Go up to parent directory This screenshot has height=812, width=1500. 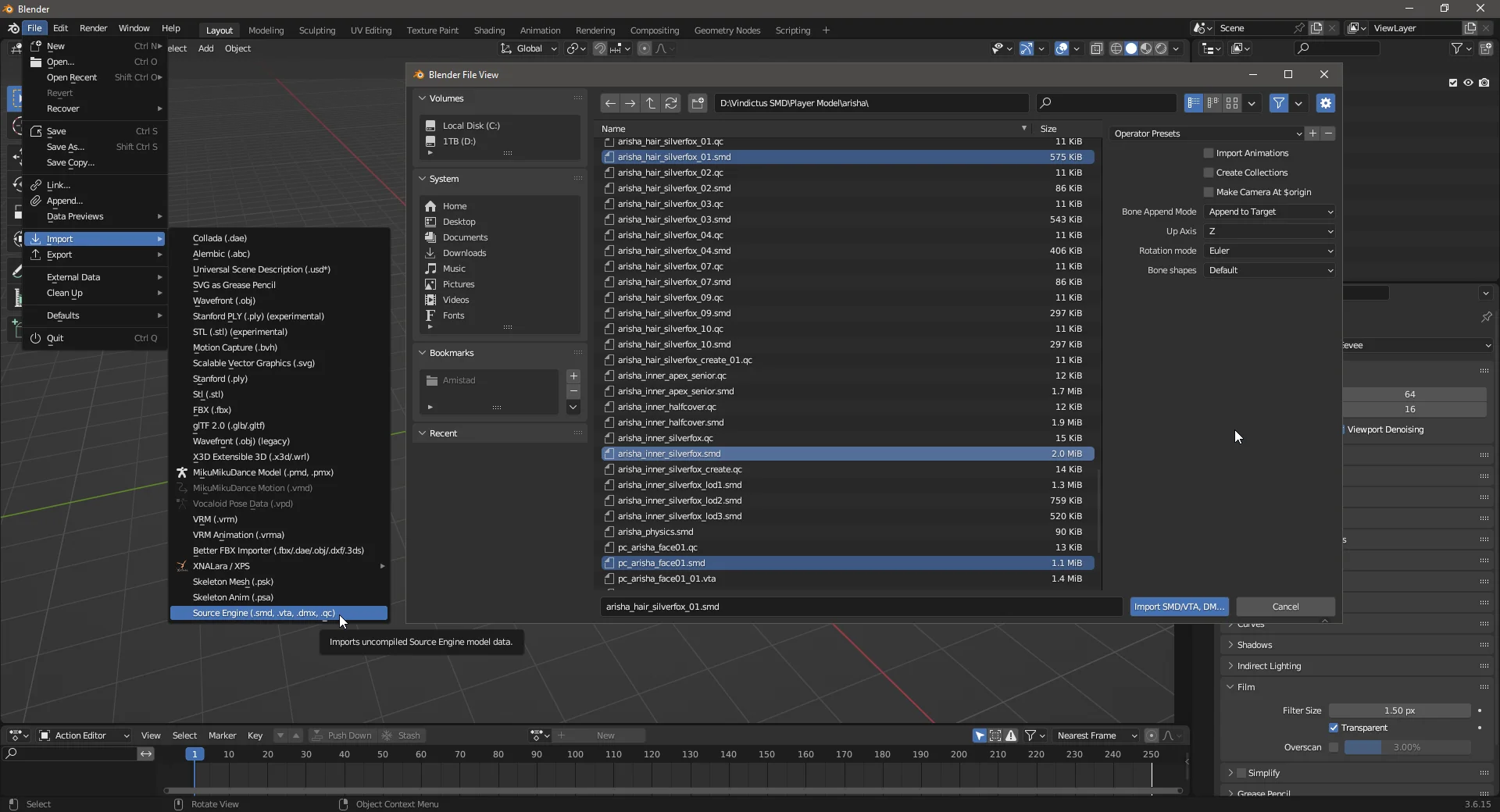point(651,103)
